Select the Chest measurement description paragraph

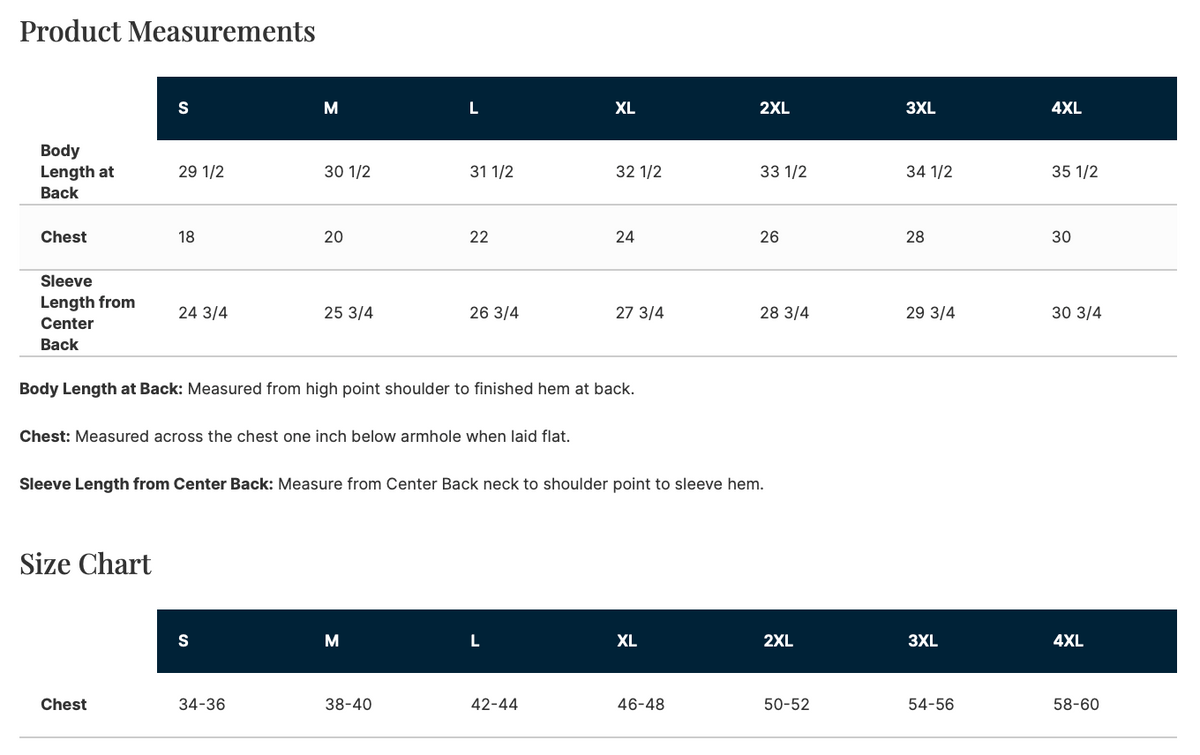pos(295,436)
